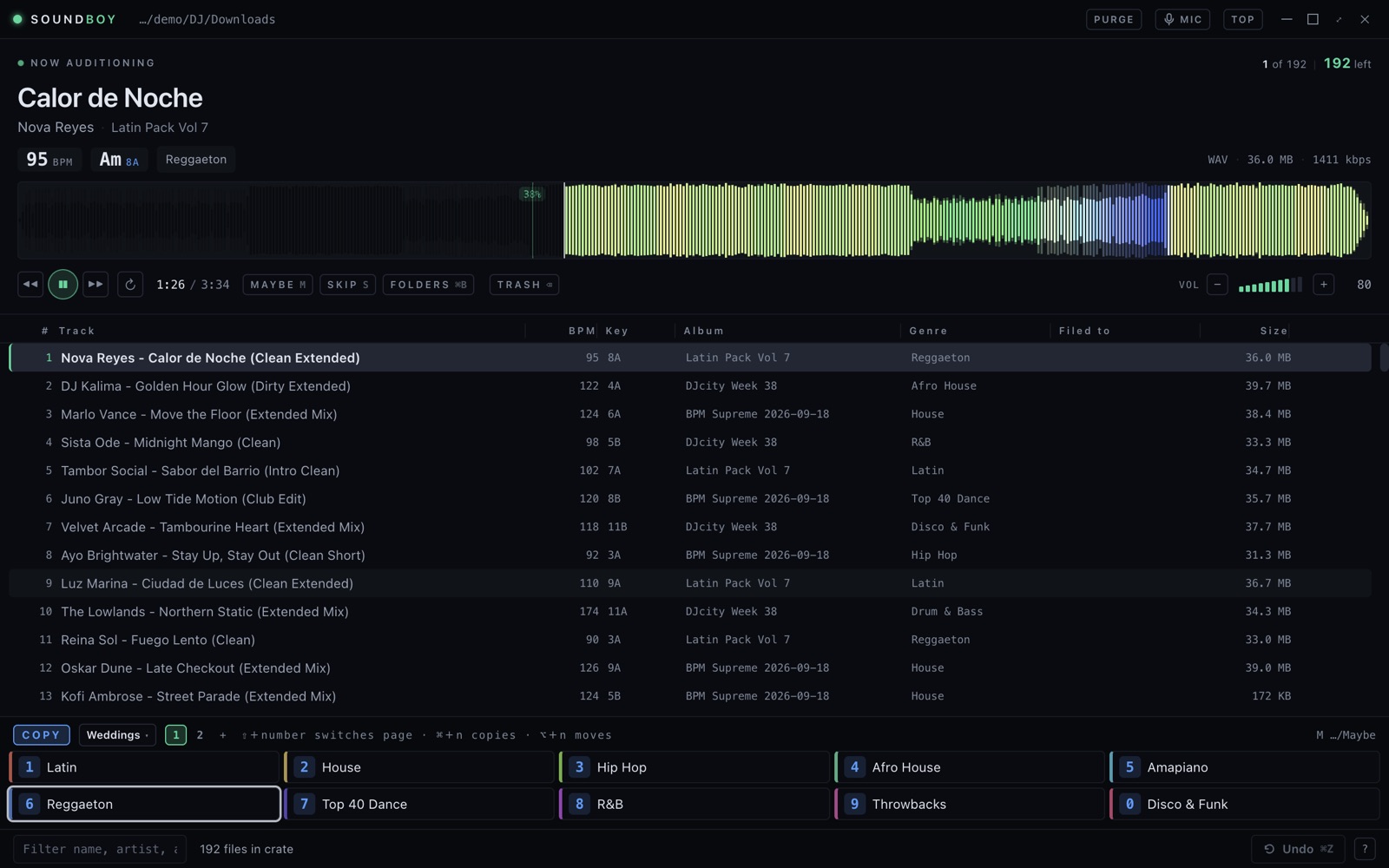
Task: Select DJ Kalima - Golden Hour Glow track
Action: point(690,385)
